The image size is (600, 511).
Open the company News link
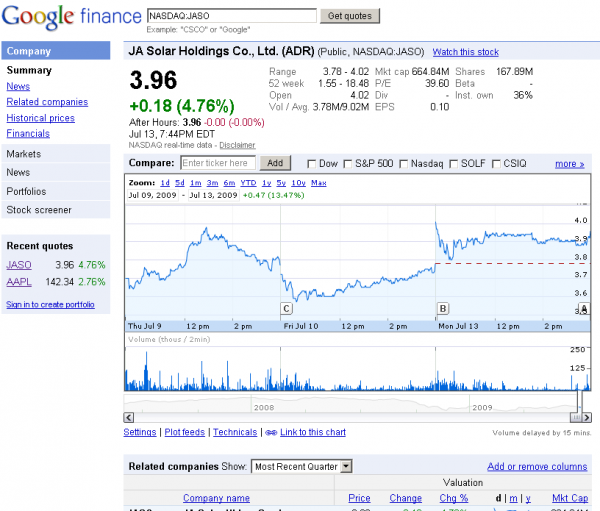[x=18, y=87]
